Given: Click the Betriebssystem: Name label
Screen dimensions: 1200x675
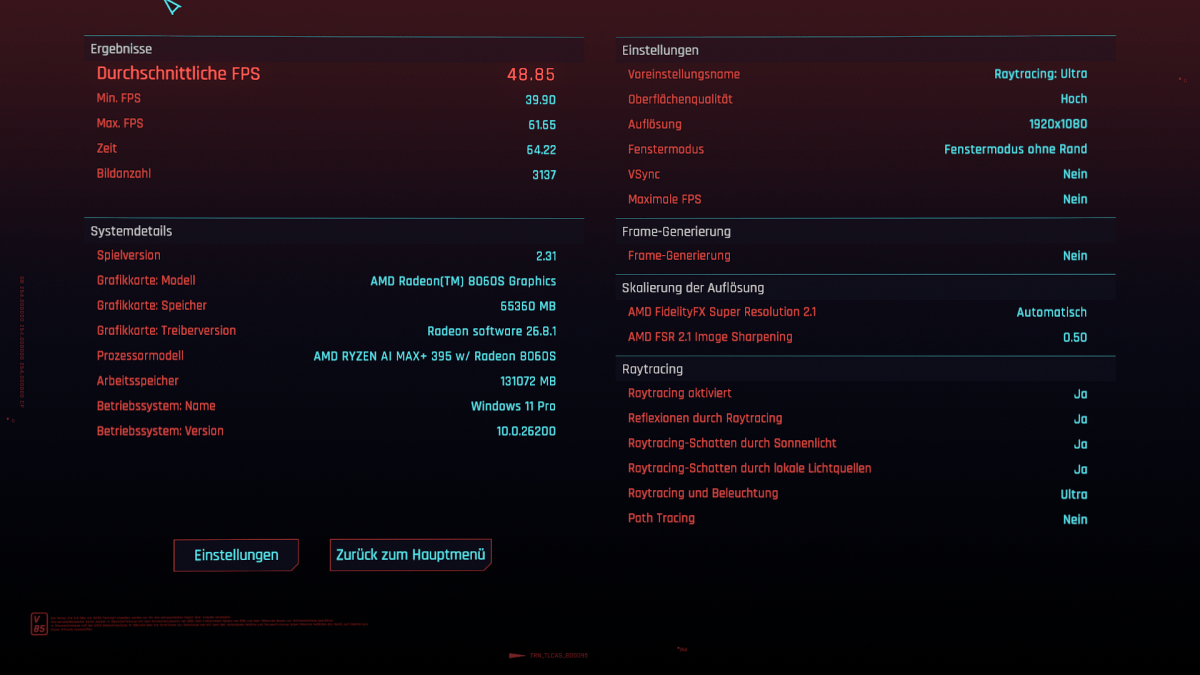Looking at the screenshot, I should 156,406.
